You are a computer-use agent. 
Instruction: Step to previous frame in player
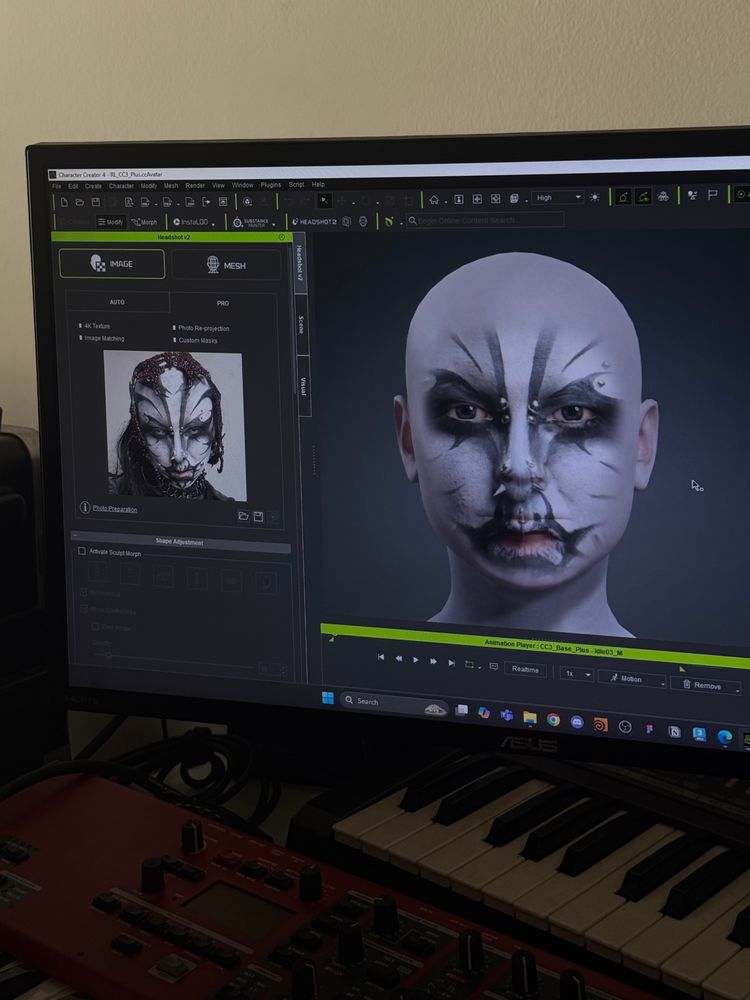(x=399, y=659)
